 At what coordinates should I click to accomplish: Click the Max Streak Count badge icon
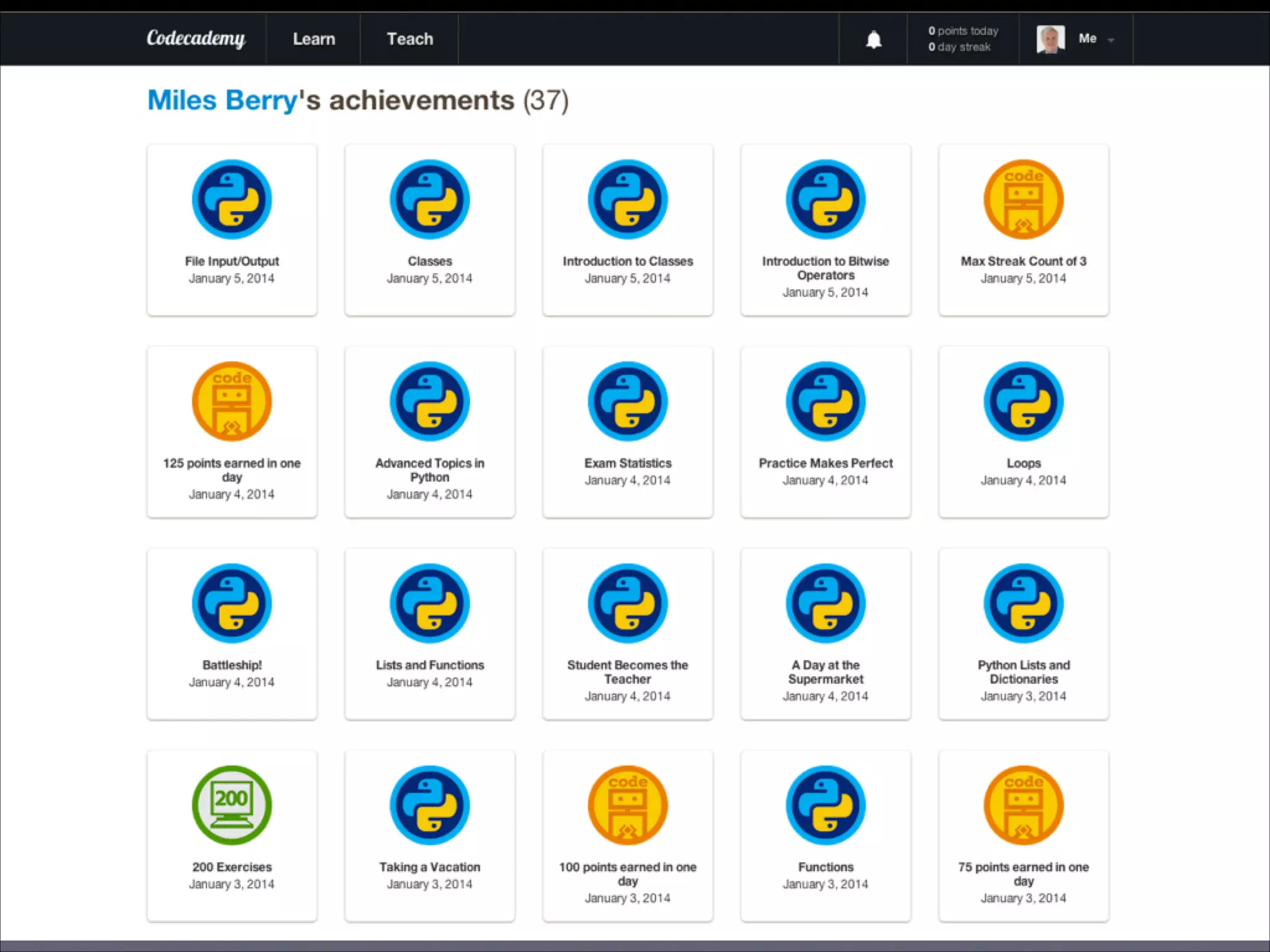click(x=1023, y=200)
